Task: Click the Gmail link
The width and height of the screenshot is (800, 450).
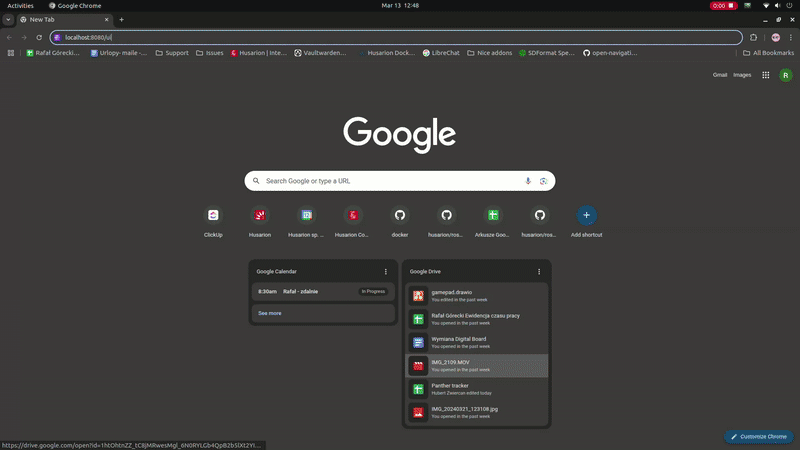Action: tap(720, 75)
